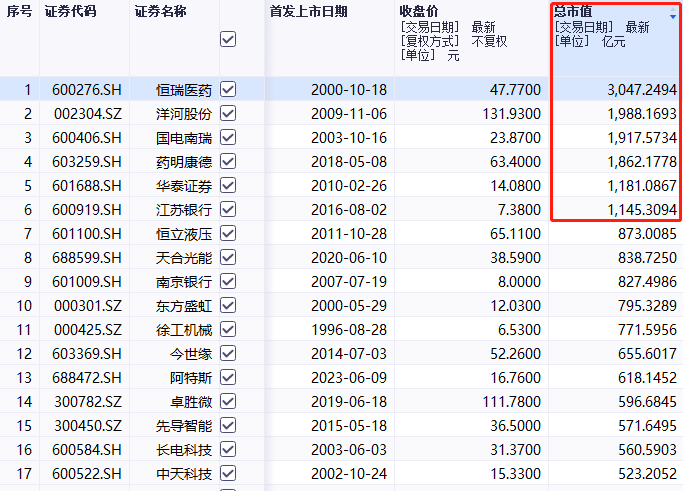683x491 pixels.
Task: Toggle the select-all checkbox in header
Action: point(228,39)
